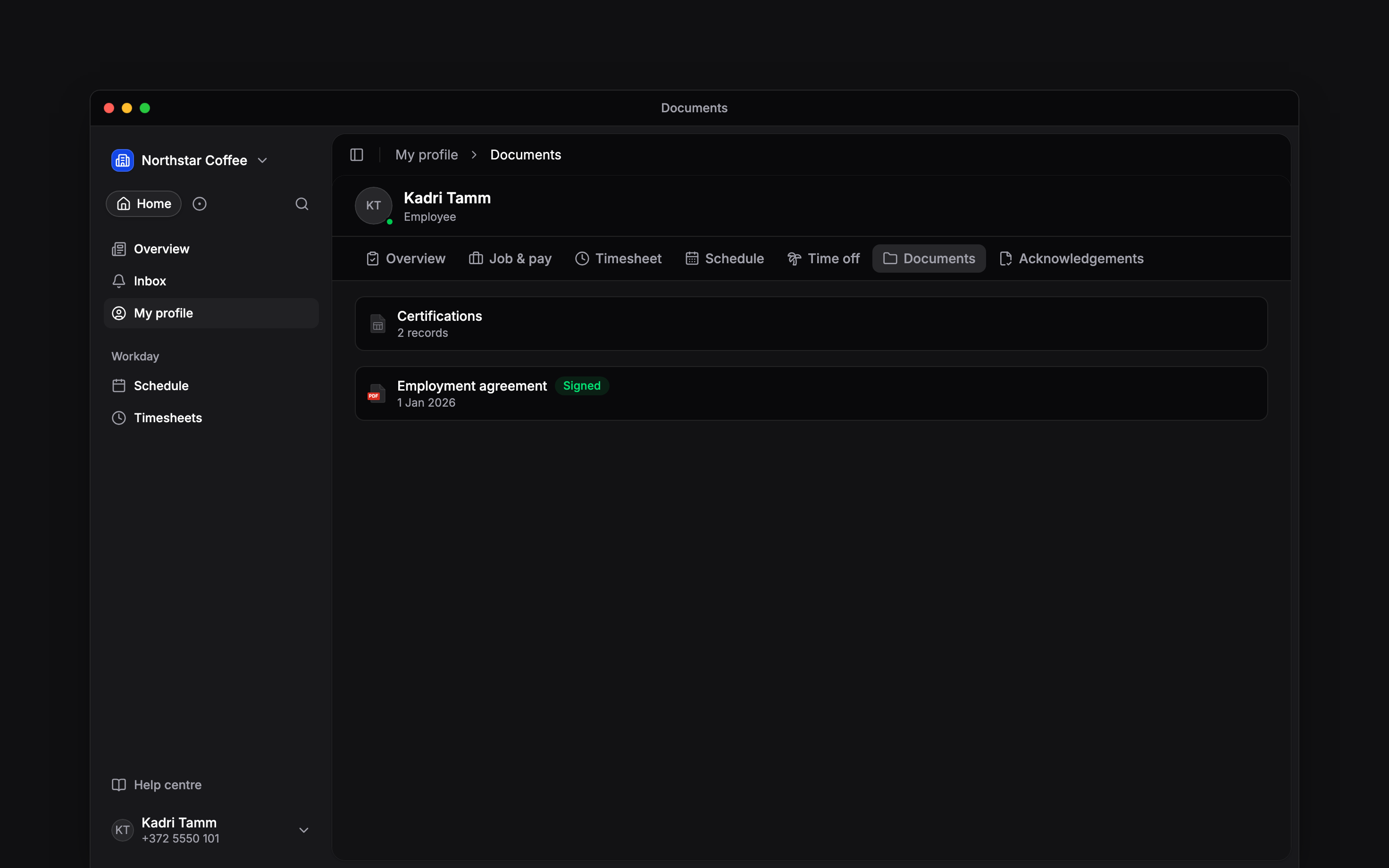Click the Help centre book icon
Viewport: 1389px width, 868px height.
119,785
